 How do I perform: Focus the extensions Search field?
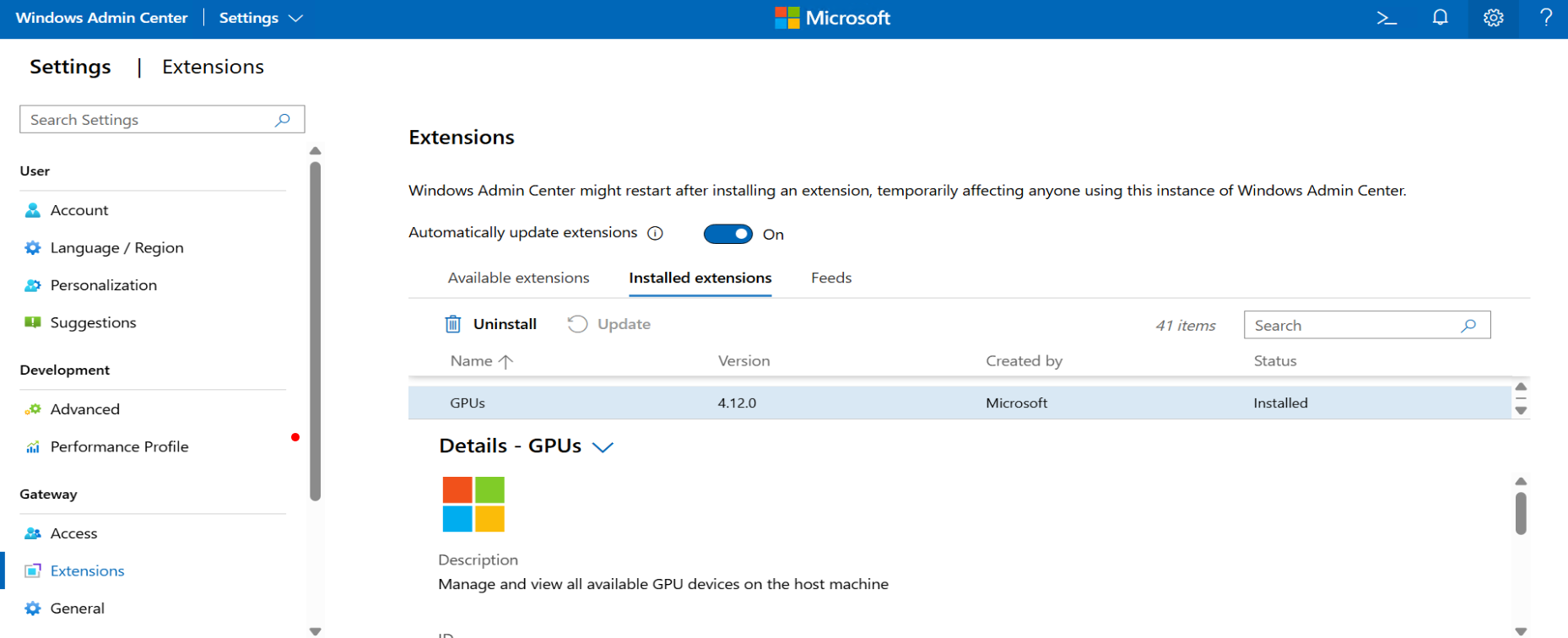pyautogui.click(x=1354, y=325)
